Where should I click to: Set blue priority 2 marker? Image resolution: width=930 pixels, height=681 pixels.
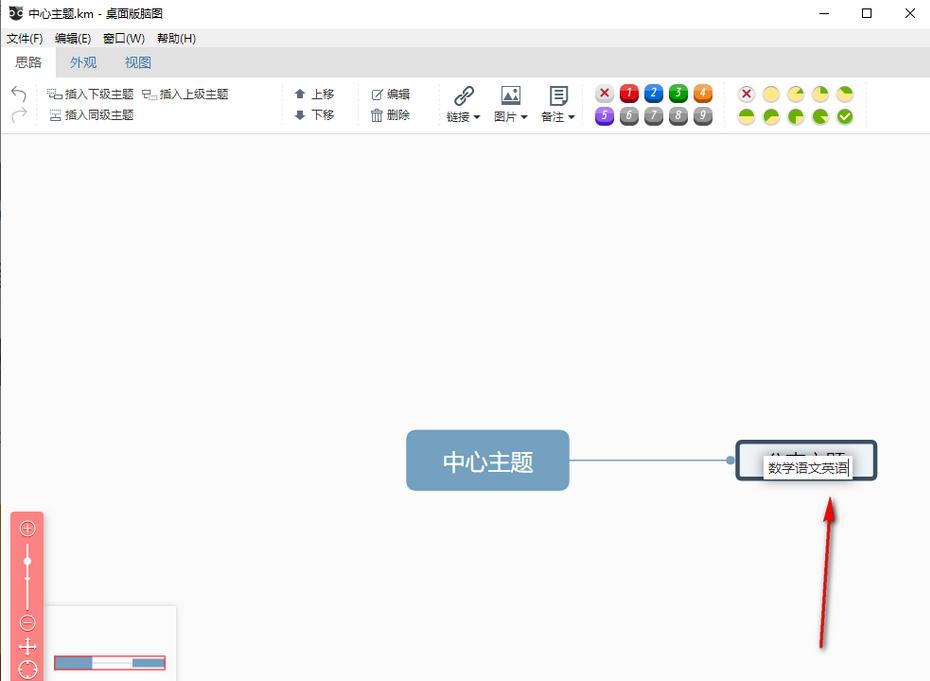click(653, 94)
